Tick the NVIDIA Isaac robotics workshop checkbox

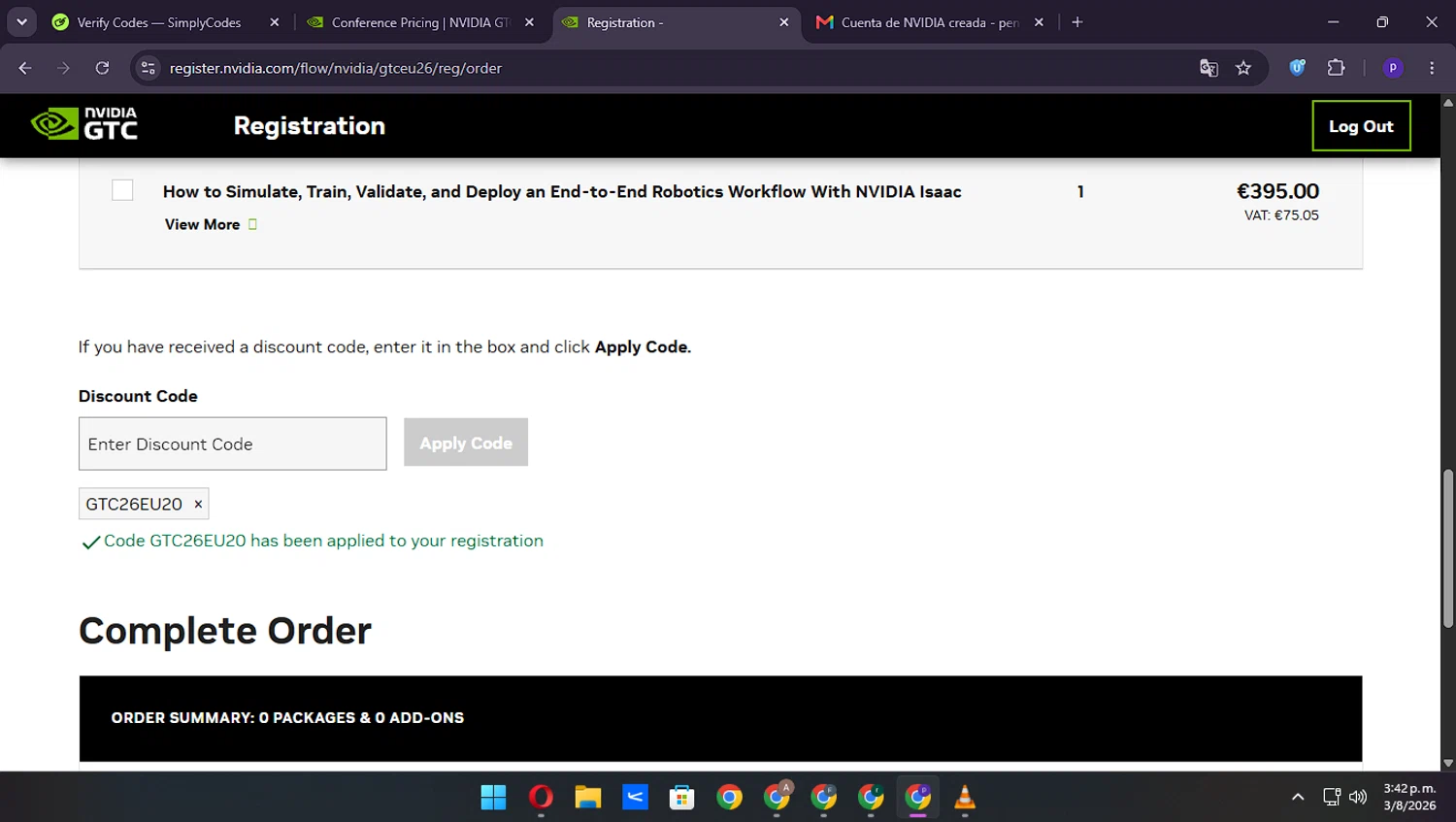122,190
